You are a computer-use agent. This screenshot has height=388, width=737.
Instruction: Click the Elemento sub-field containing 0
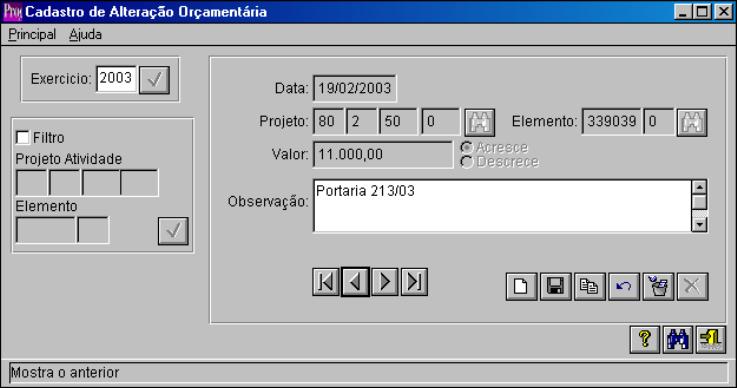tap(659, 122)
